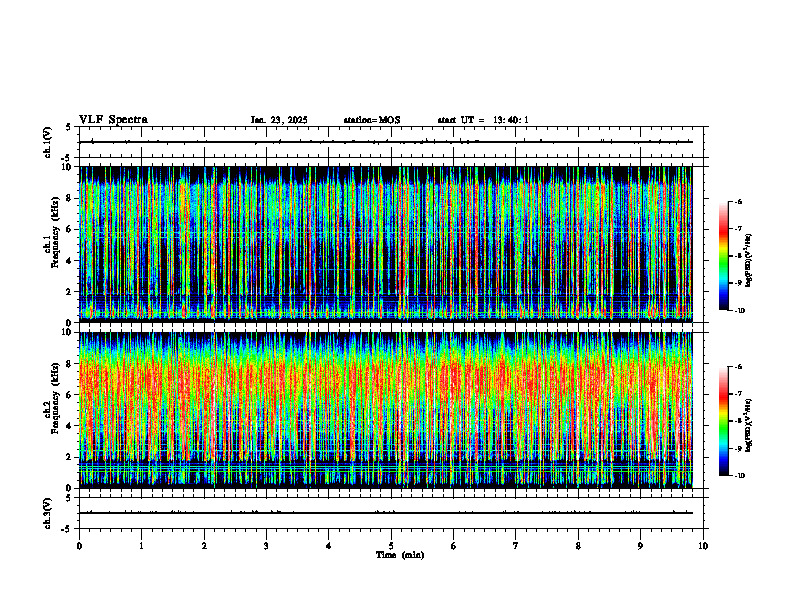Click the ch.2 frequency axis "6" tick
Viewport: 792px width, 612px height.
click(69, 395)
